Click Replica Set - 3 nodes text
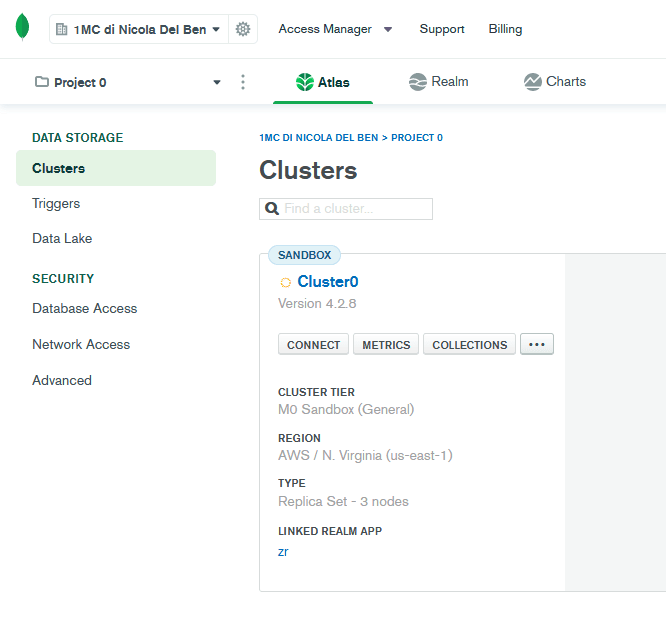The image size is (666, 626). click(343, 502)
